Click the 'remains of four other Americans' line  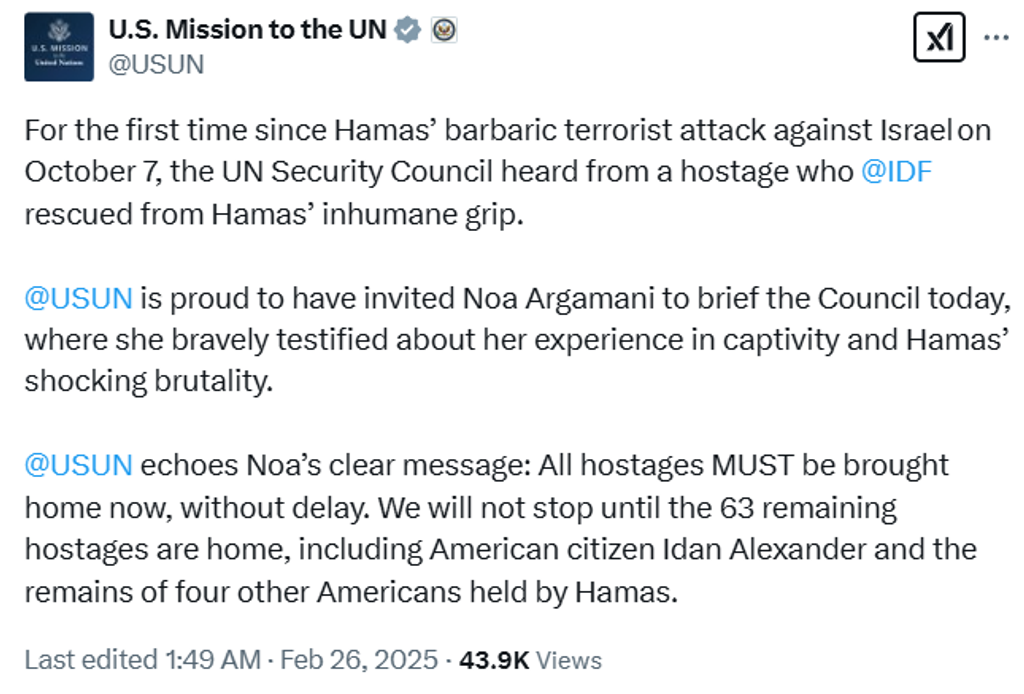click(x=351, y=592)
